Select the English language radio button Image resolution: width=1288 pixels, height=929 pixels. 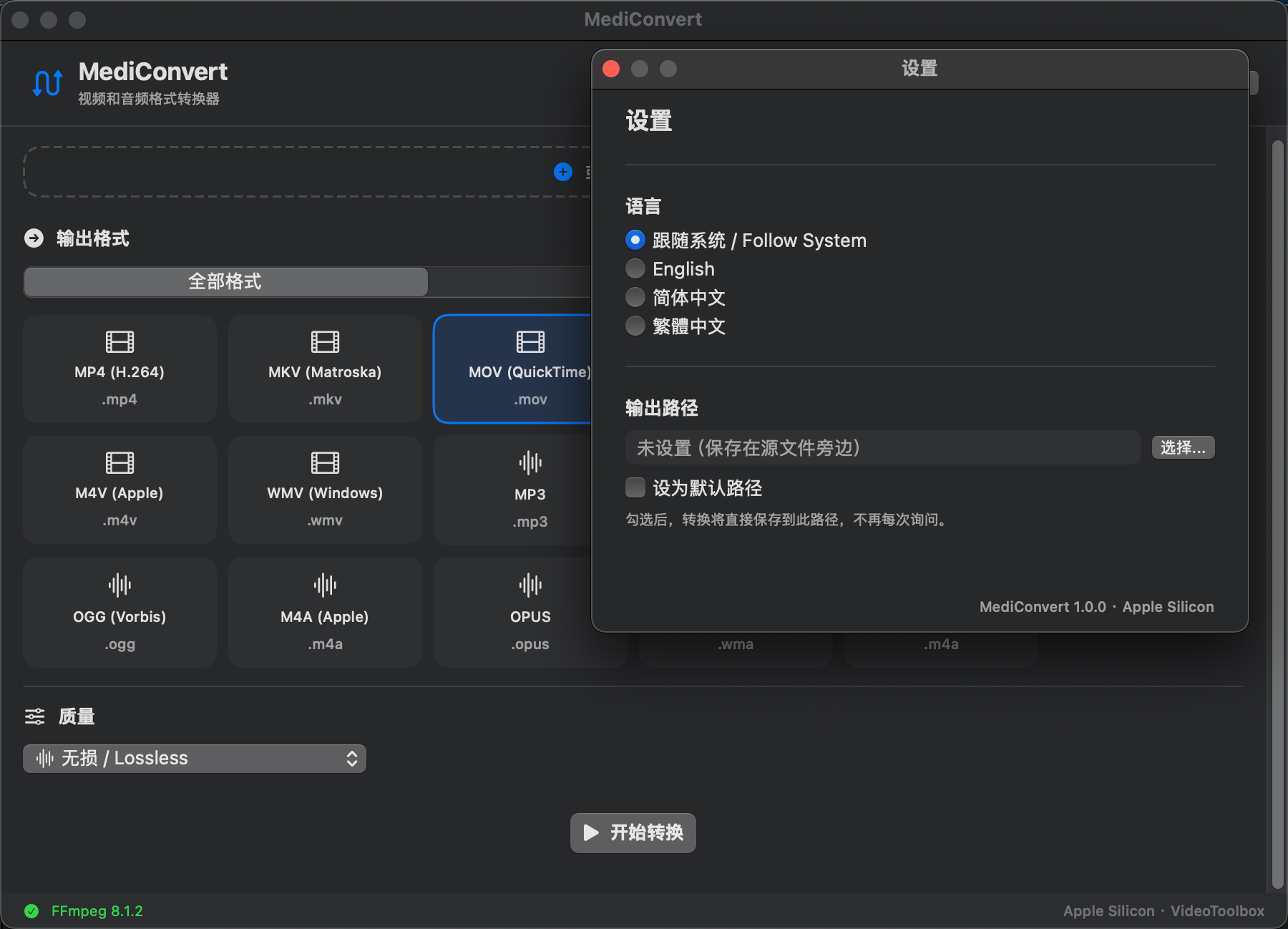point(635,268)
